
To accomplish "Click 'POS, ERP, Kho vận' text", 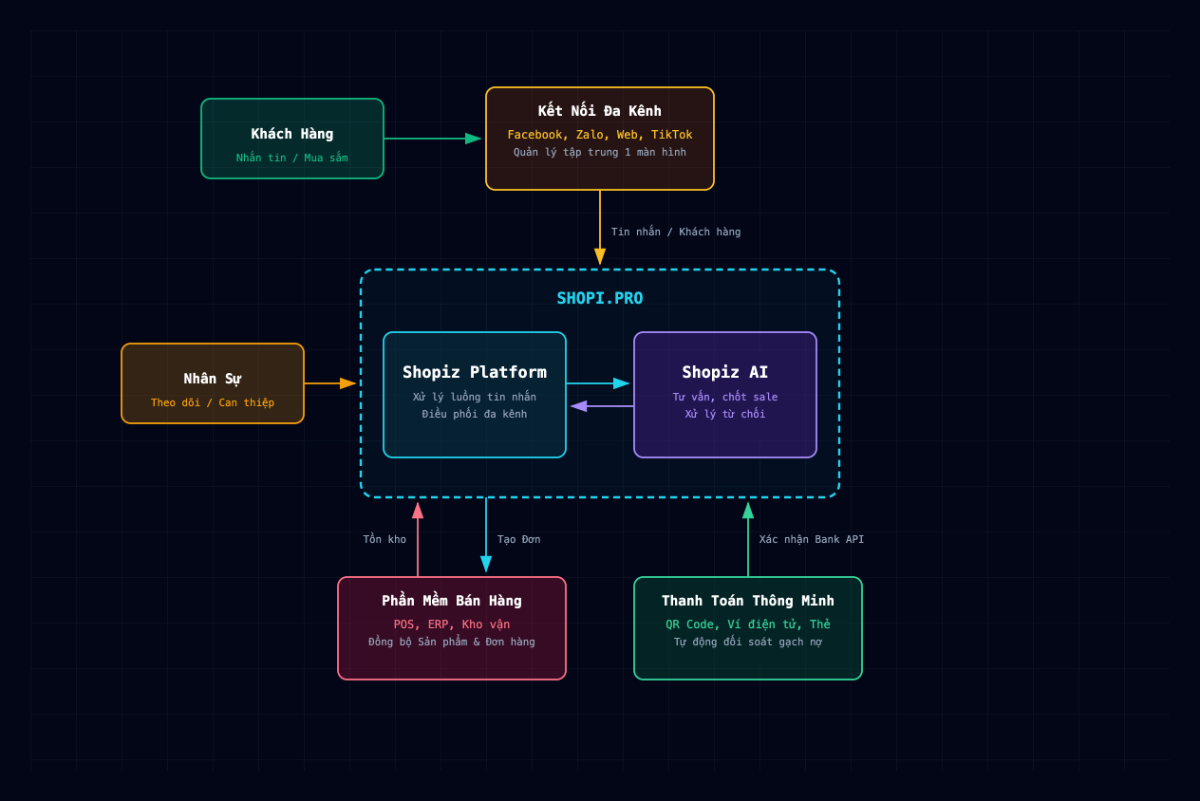I will coord(452,625).
